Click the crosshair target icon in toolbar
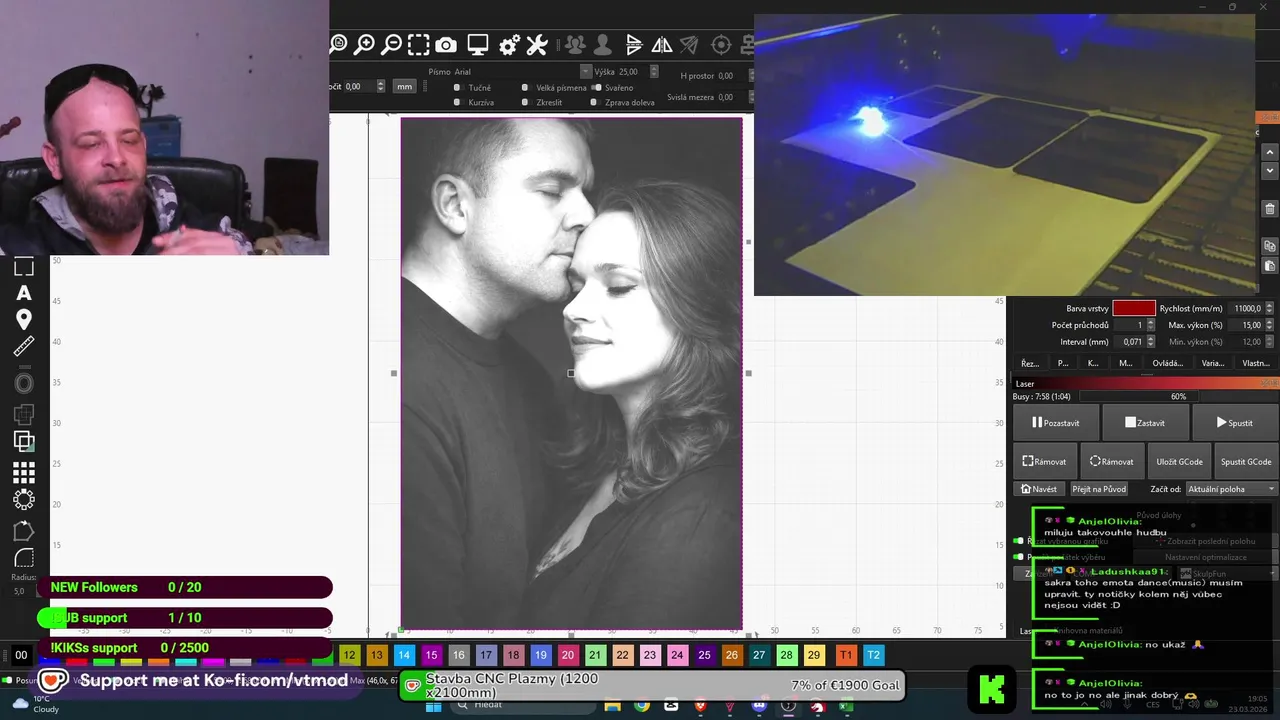The width and height of the screenshot is (1280, 720). tap(721, 45)
